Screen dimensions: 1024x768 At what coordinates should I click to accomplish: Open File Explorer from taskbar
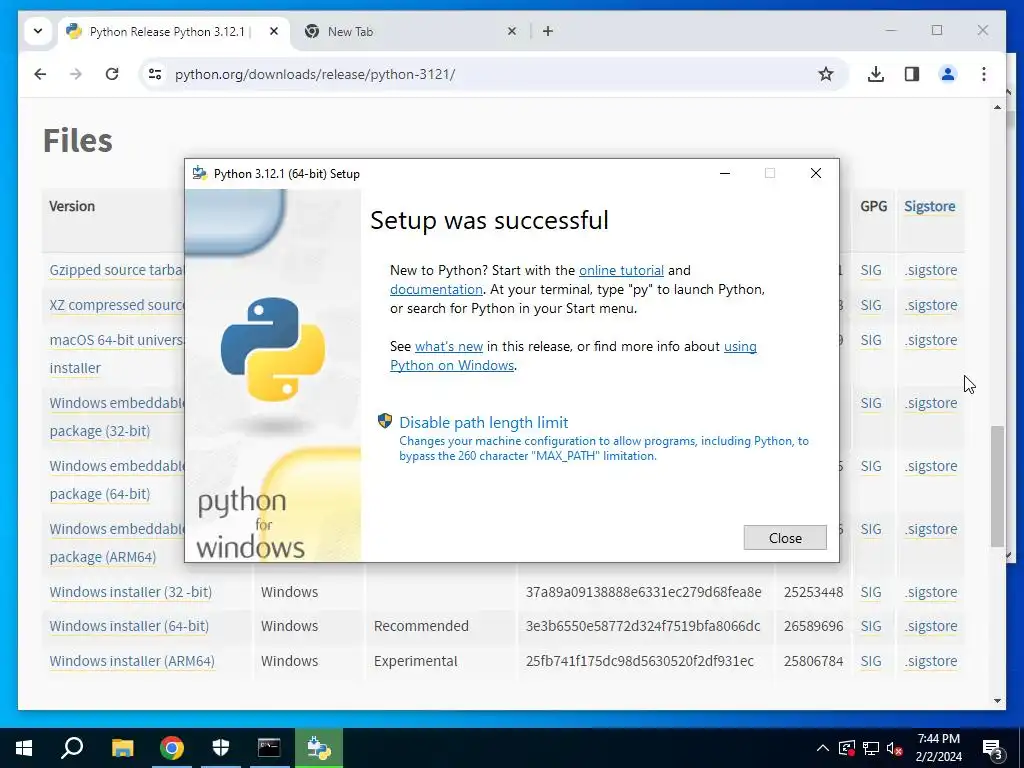122,748
